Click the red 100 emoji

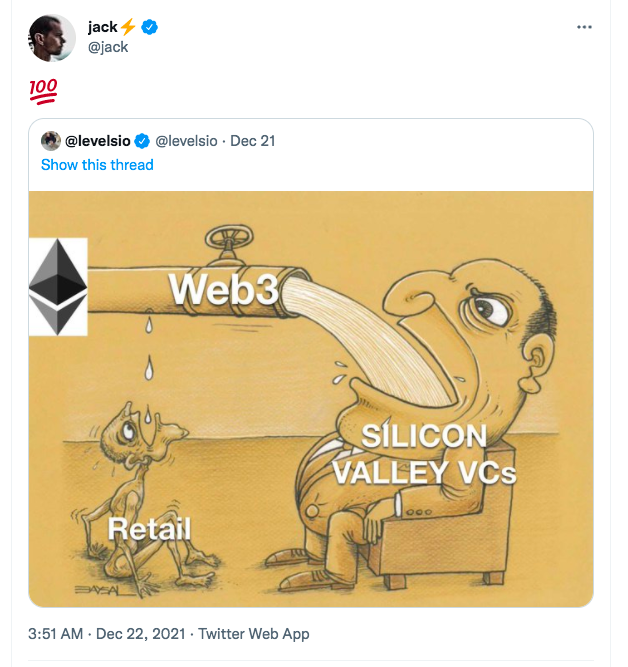click(43, 93)
